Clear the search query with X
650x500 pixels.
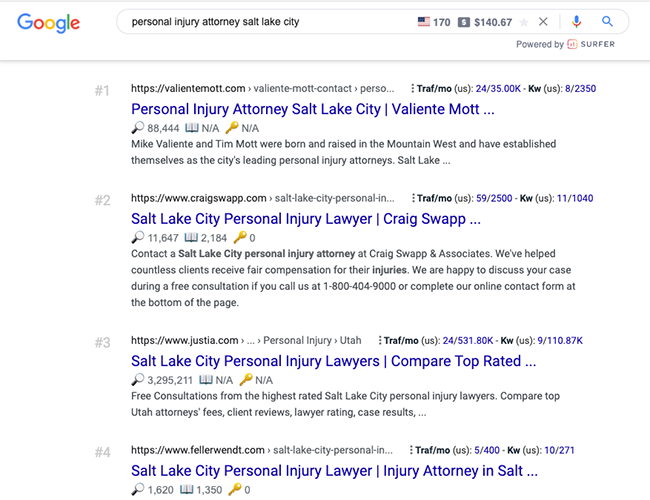click(x=543, y=21)
